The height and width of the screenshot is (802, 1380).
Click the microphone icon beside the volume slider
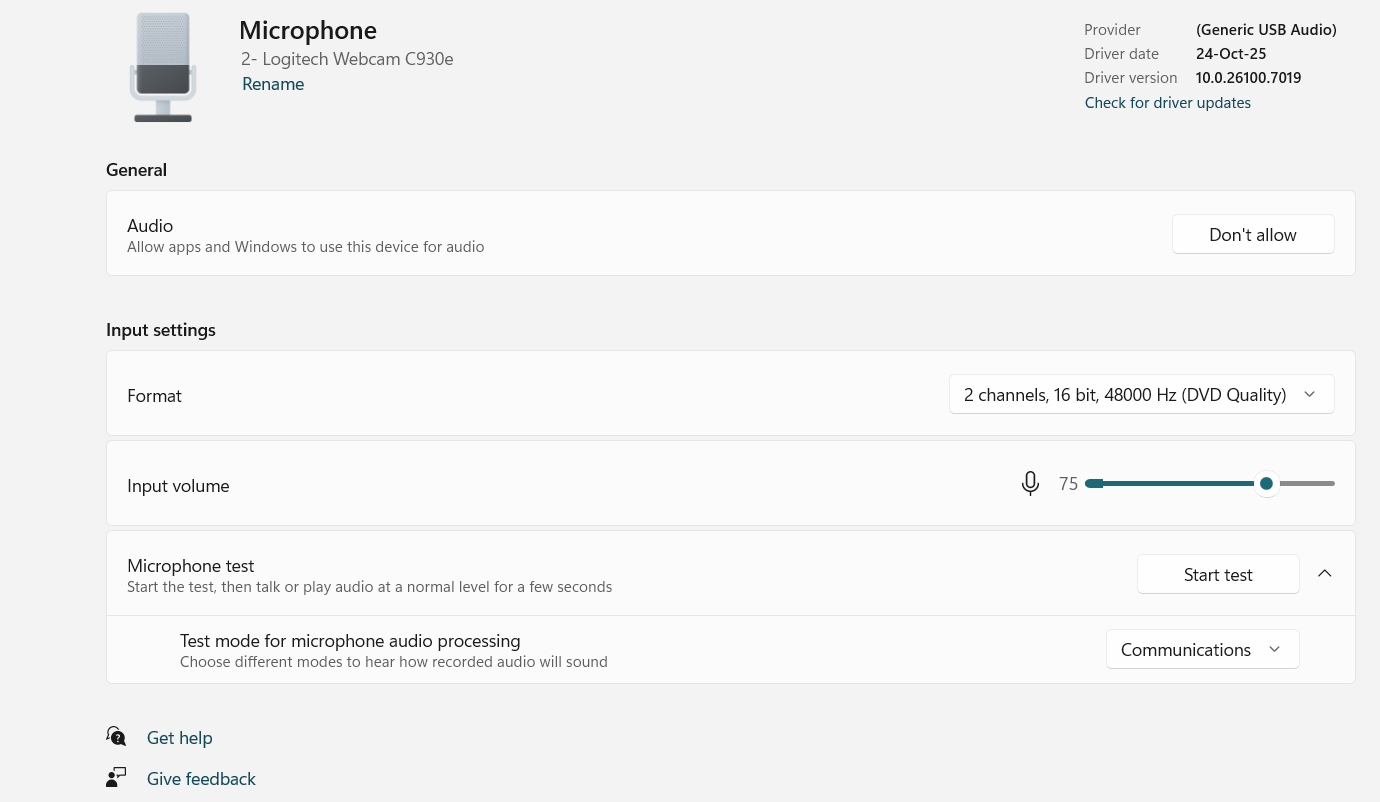pos(1030,483)
